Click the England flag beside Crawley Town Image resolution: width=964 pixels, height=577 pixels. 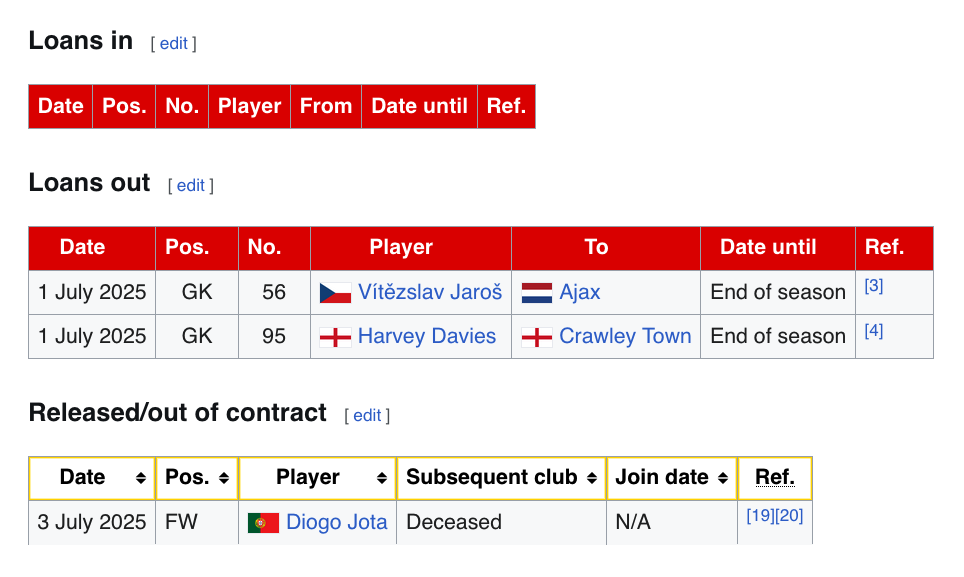(x=537, y=337)
